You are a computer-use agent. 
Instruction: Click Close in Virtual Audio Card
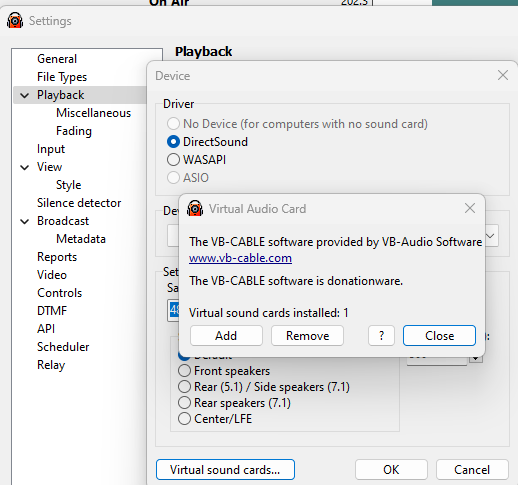tap(439, 336)
